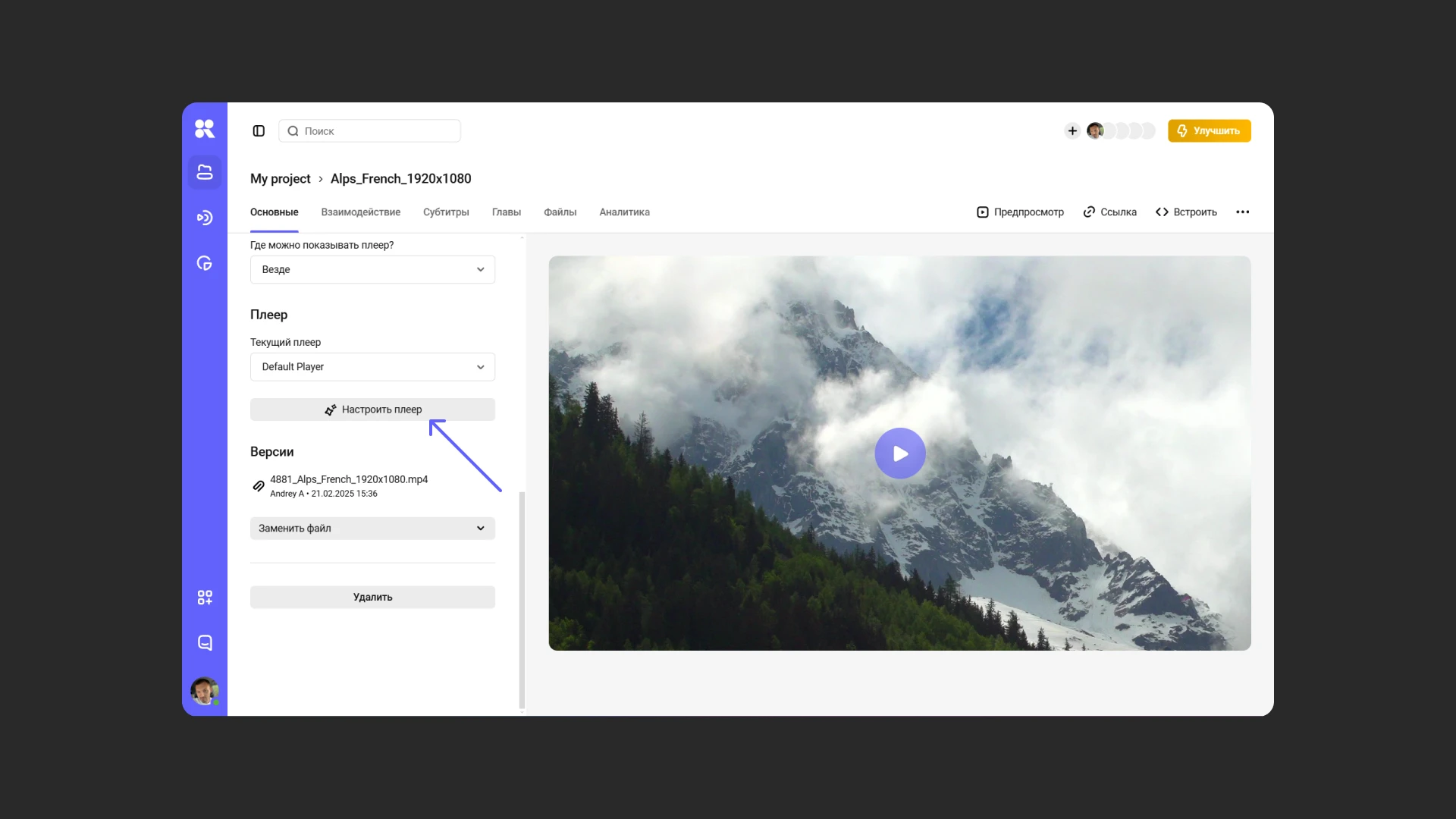
Task: Open the projects library sidebar icon
Action: 205,172
